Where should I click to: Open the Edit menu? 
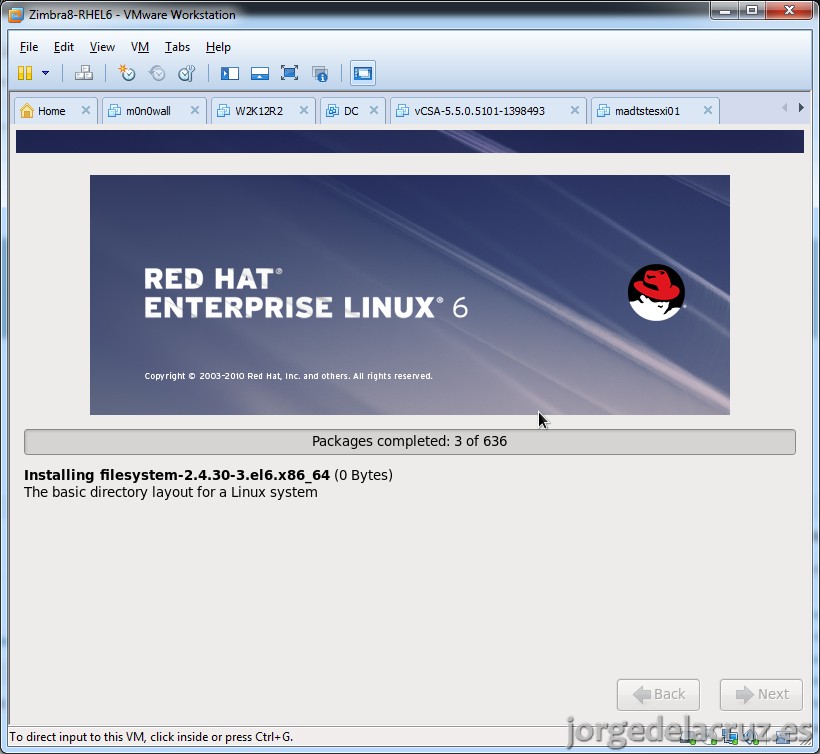[64, 47]
